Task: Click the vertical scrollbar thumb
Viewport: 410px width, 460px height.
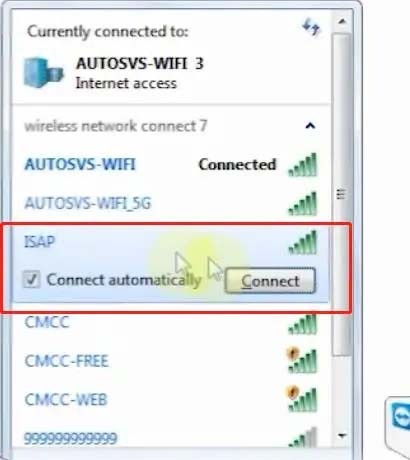Action: pyautogui.click(x=342, y=194)
